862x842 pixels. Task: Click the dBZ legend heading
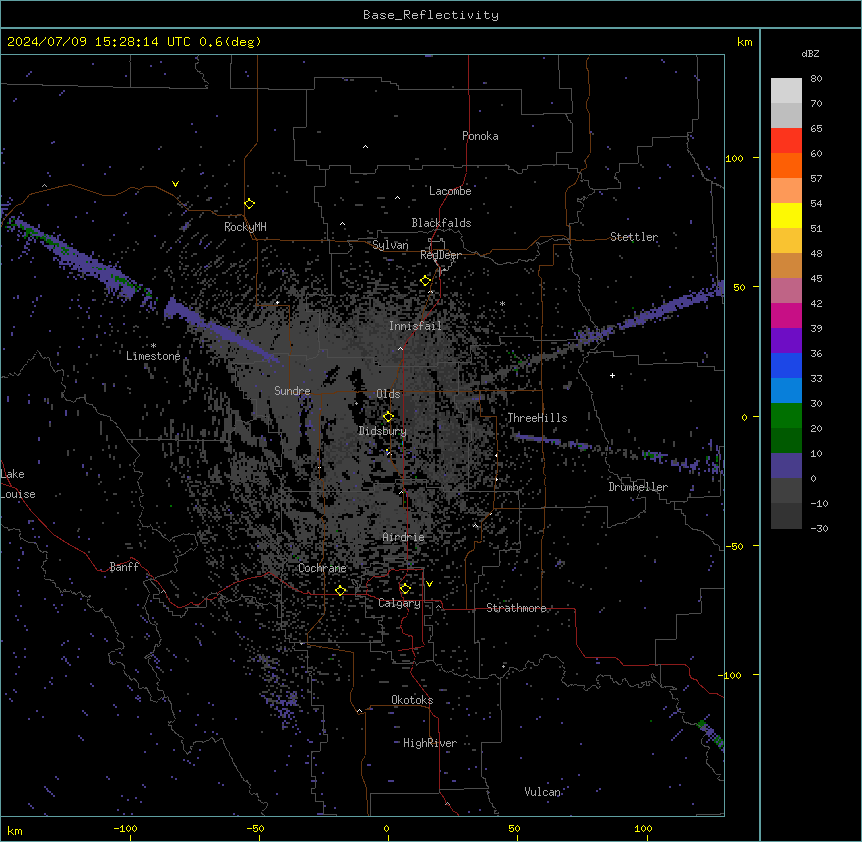(810, 54)
